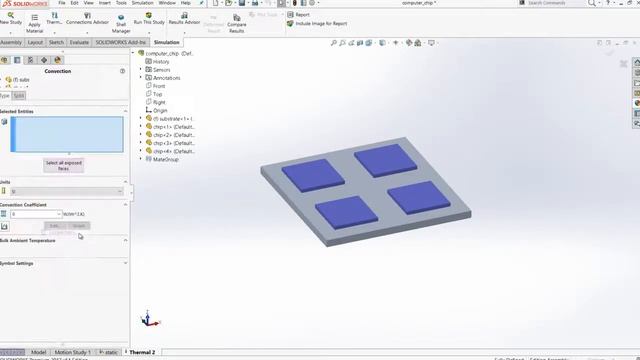Expand the substrate<1> tree node
Viewport: 640px width, 360px height.
coord(141,119)
